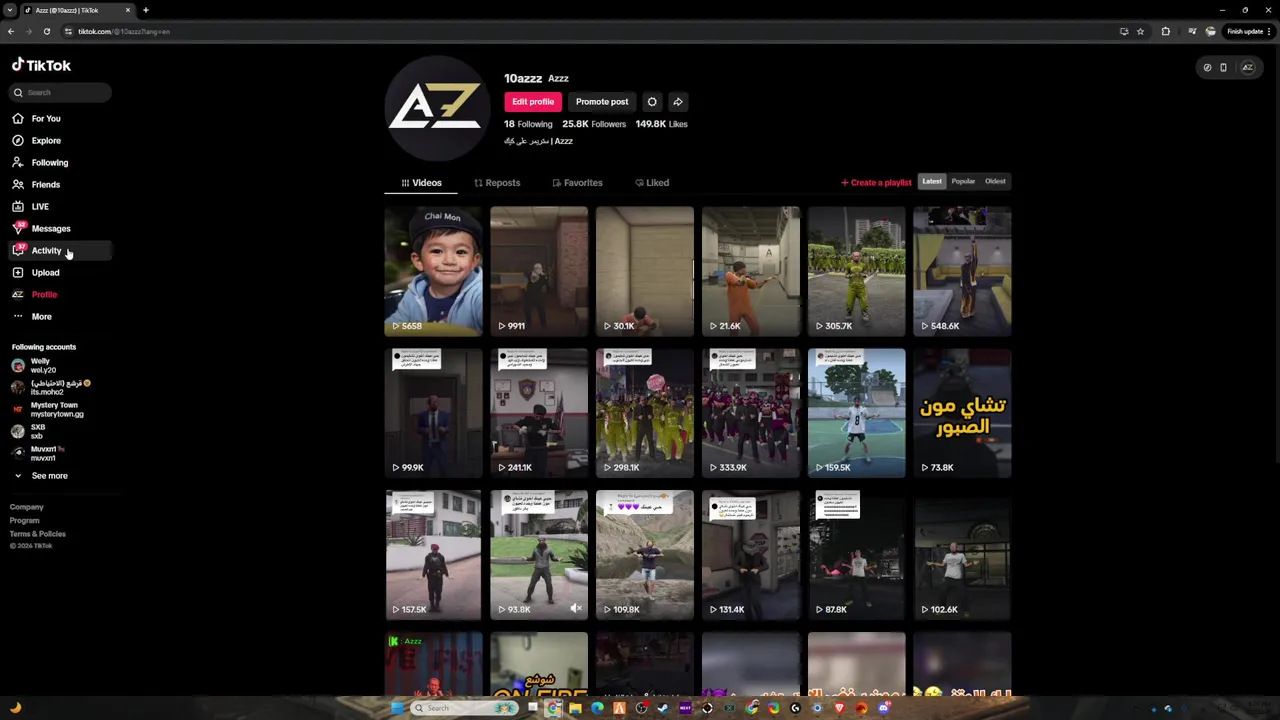This screenshot has width=1280, height=720.
Task: Open the SXB following account
Action: pyautogui.click(x=28, y=431)
